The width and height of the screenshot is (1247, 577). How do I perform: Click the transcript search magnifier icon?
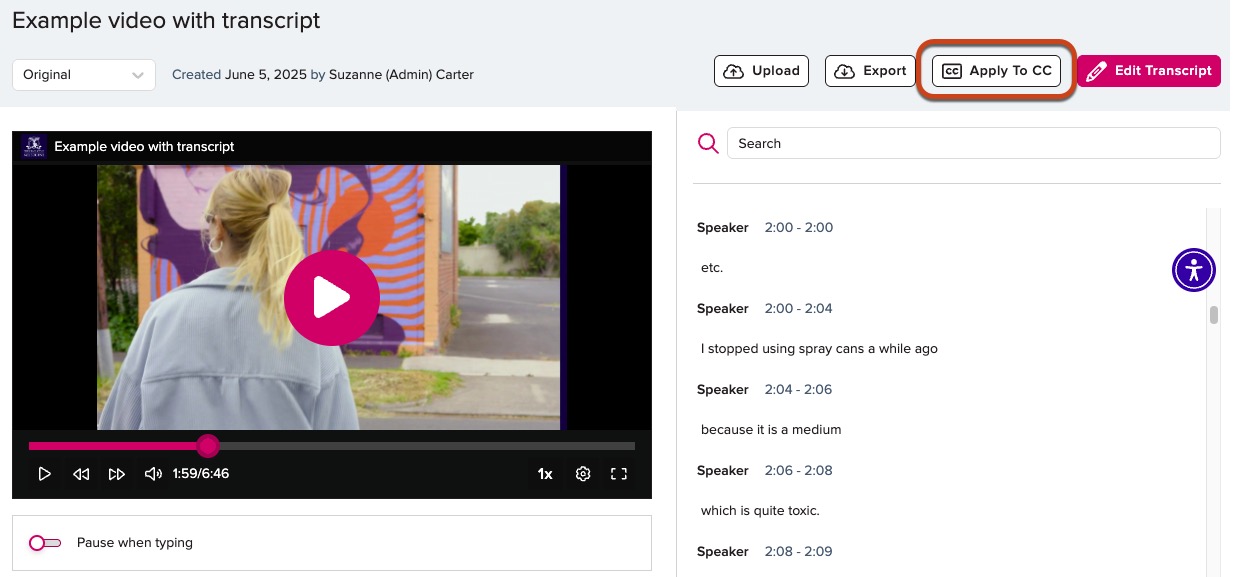pyautogui.click(x=708, y=144)
